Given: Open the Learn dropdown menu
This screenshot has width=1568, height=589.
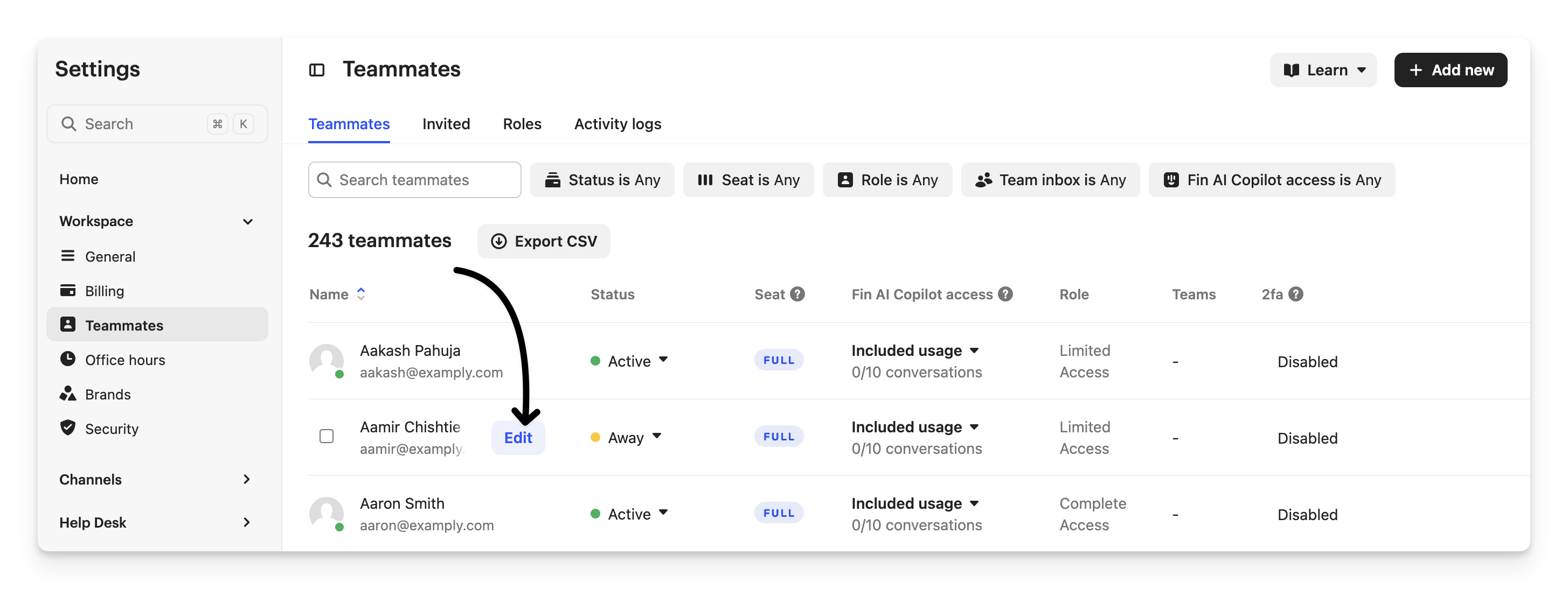Looking at the screenshot, I should tap(1323, 70).
